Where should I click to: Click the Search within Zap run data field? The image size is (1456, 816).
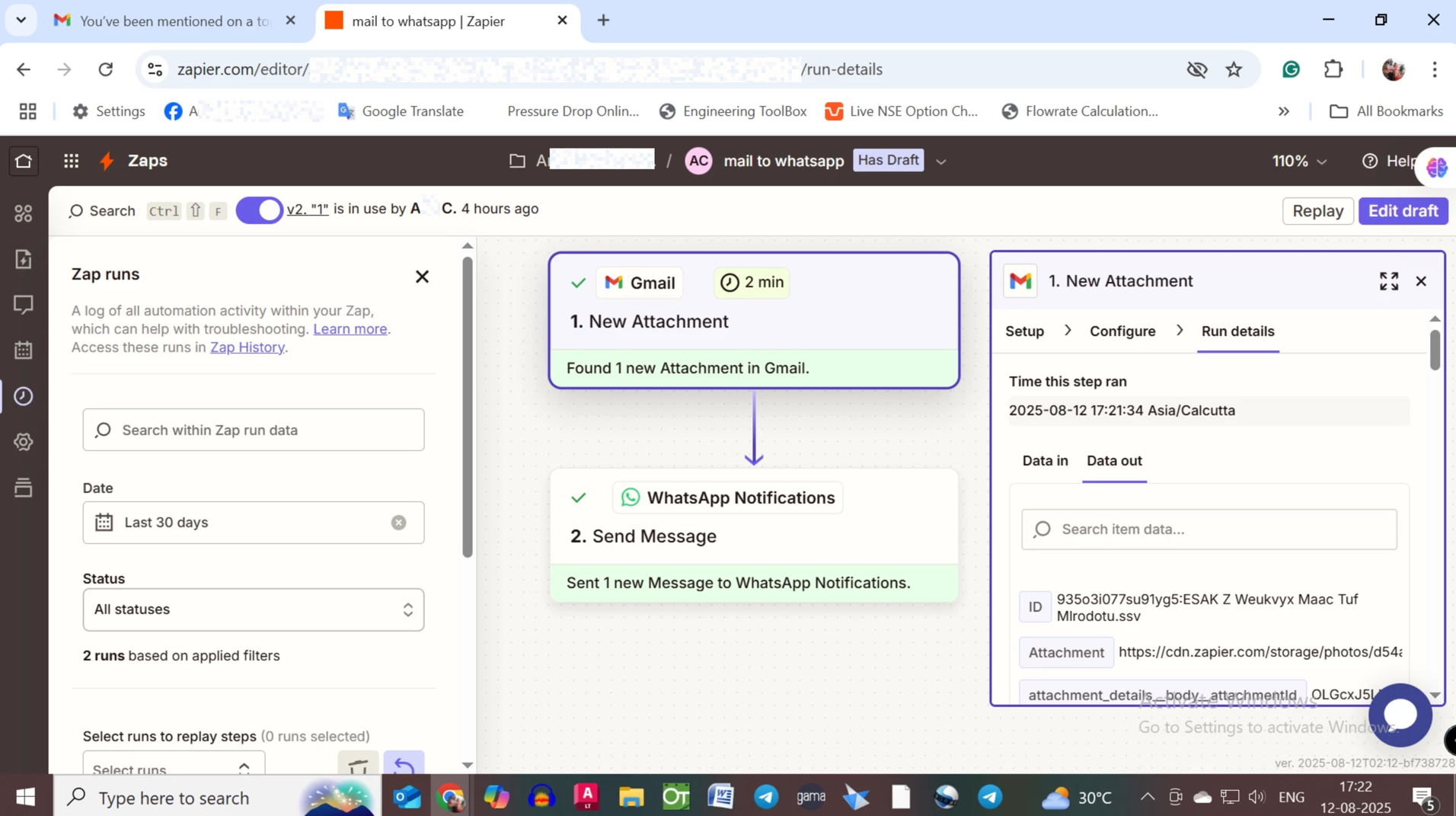click(254, 430)
